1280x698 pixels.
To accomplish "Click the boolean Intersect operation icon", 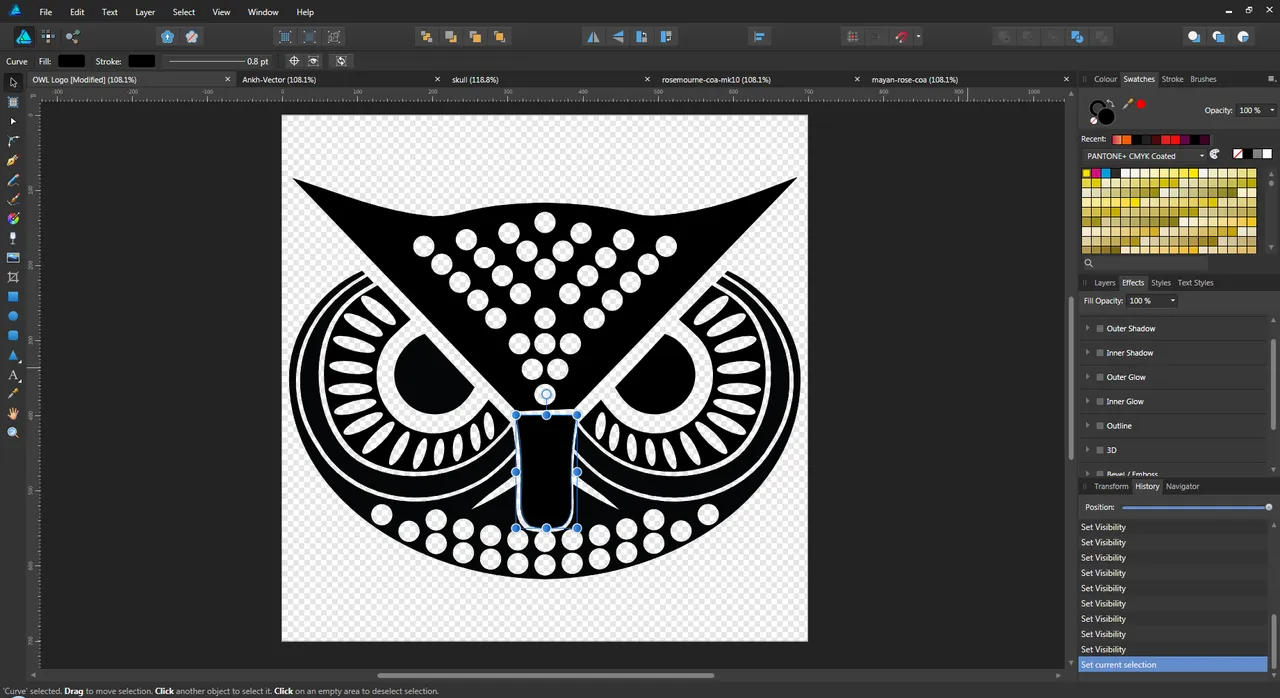I will coord(1052,36).
